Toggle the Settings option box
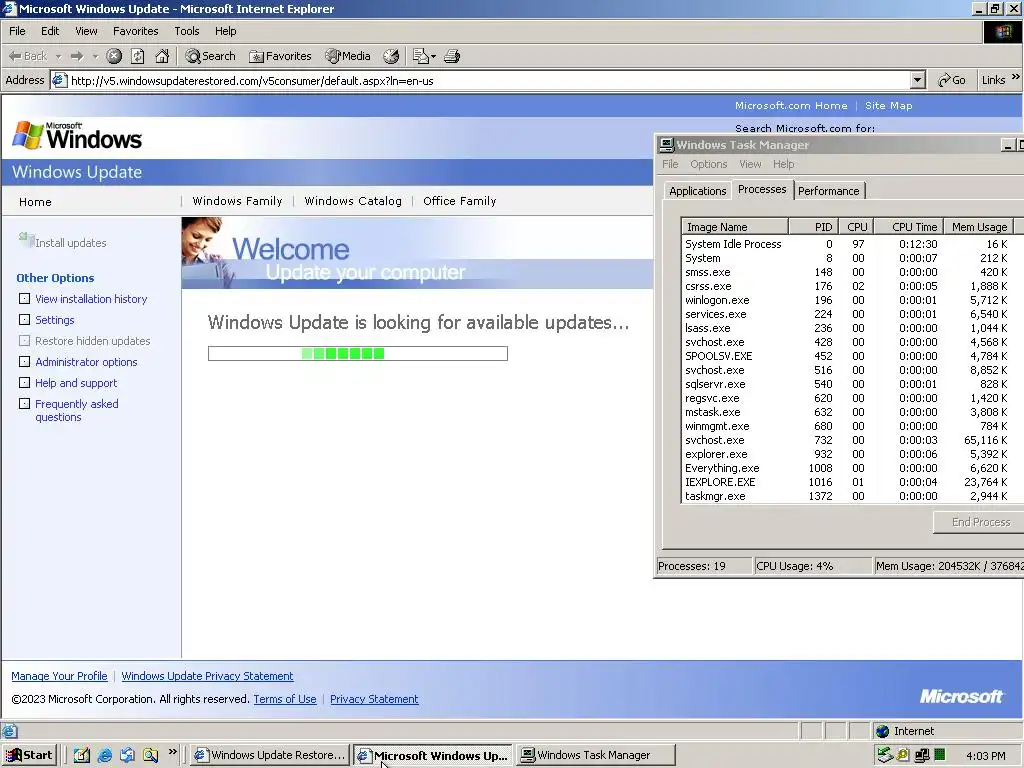 (x=24, y=319)
